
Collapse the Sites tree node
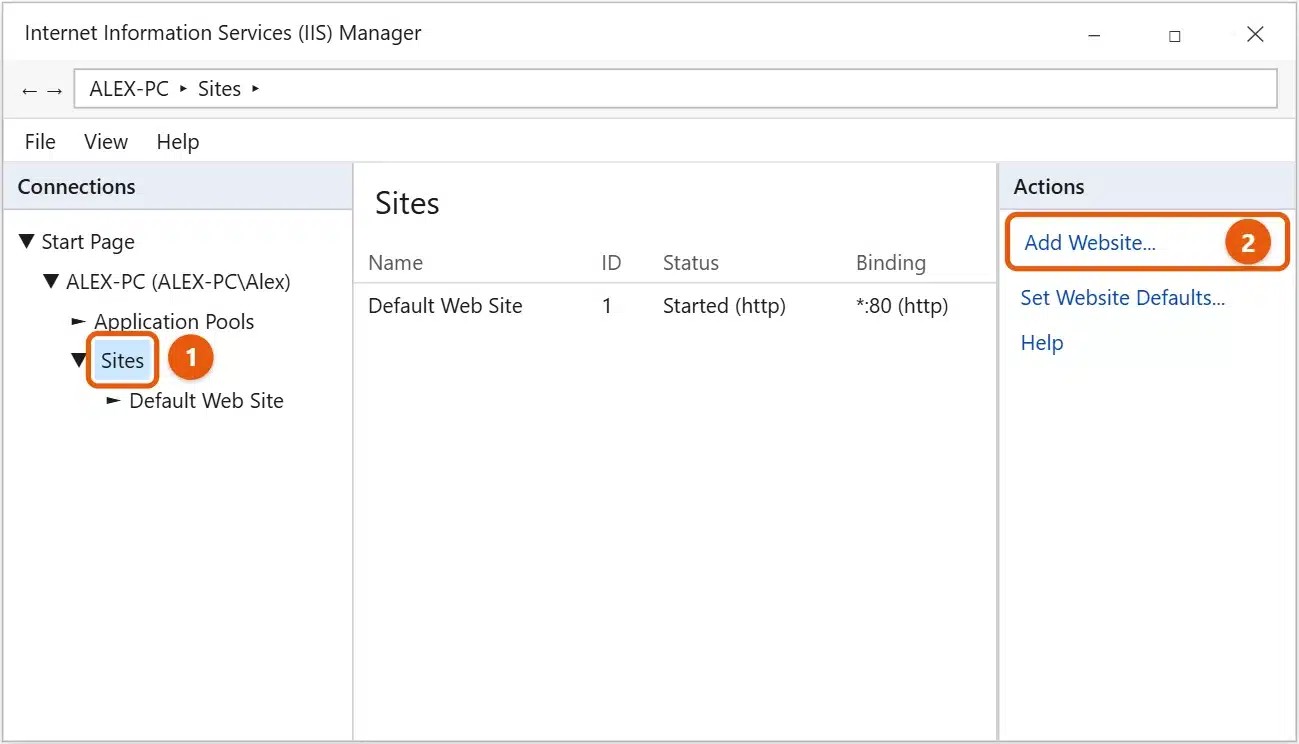[x=79, y=361]
